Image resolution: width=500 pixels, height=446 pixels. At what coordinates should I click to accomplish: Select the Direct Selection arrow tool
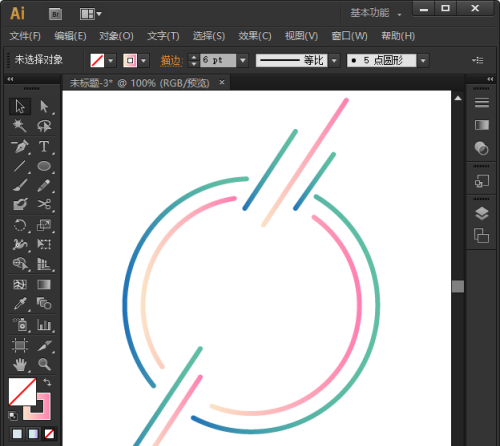pos(44,107)
